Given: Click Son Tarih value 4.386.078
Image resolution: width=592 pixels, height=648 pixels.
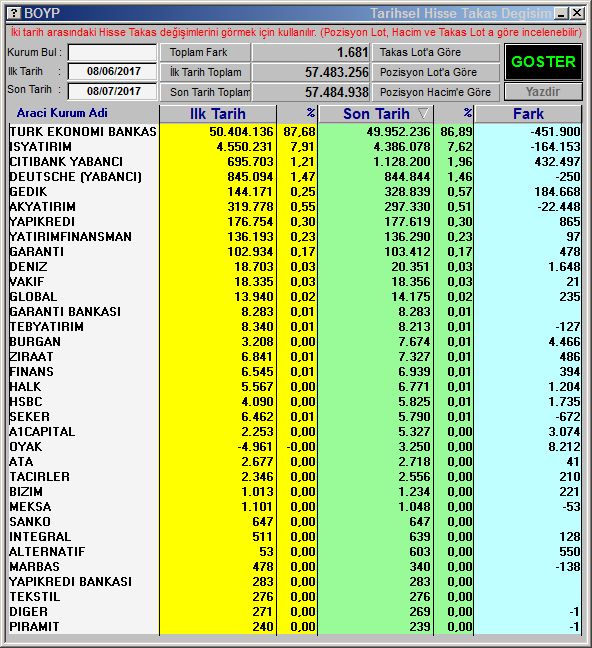Looking at the screenshot, I should 401,147.
